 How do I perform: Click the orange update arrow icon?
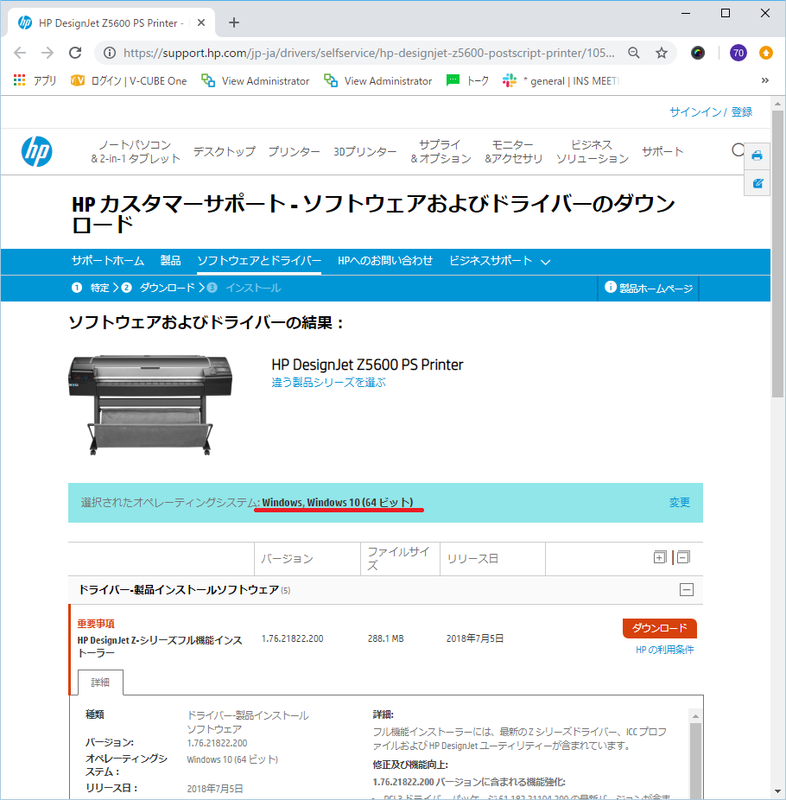766,53
